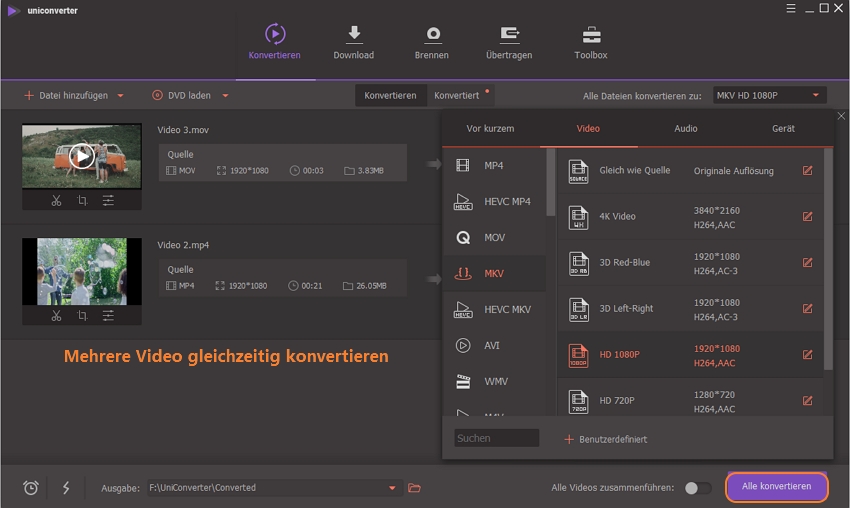Select the MOV format

(x=494, y=237)
